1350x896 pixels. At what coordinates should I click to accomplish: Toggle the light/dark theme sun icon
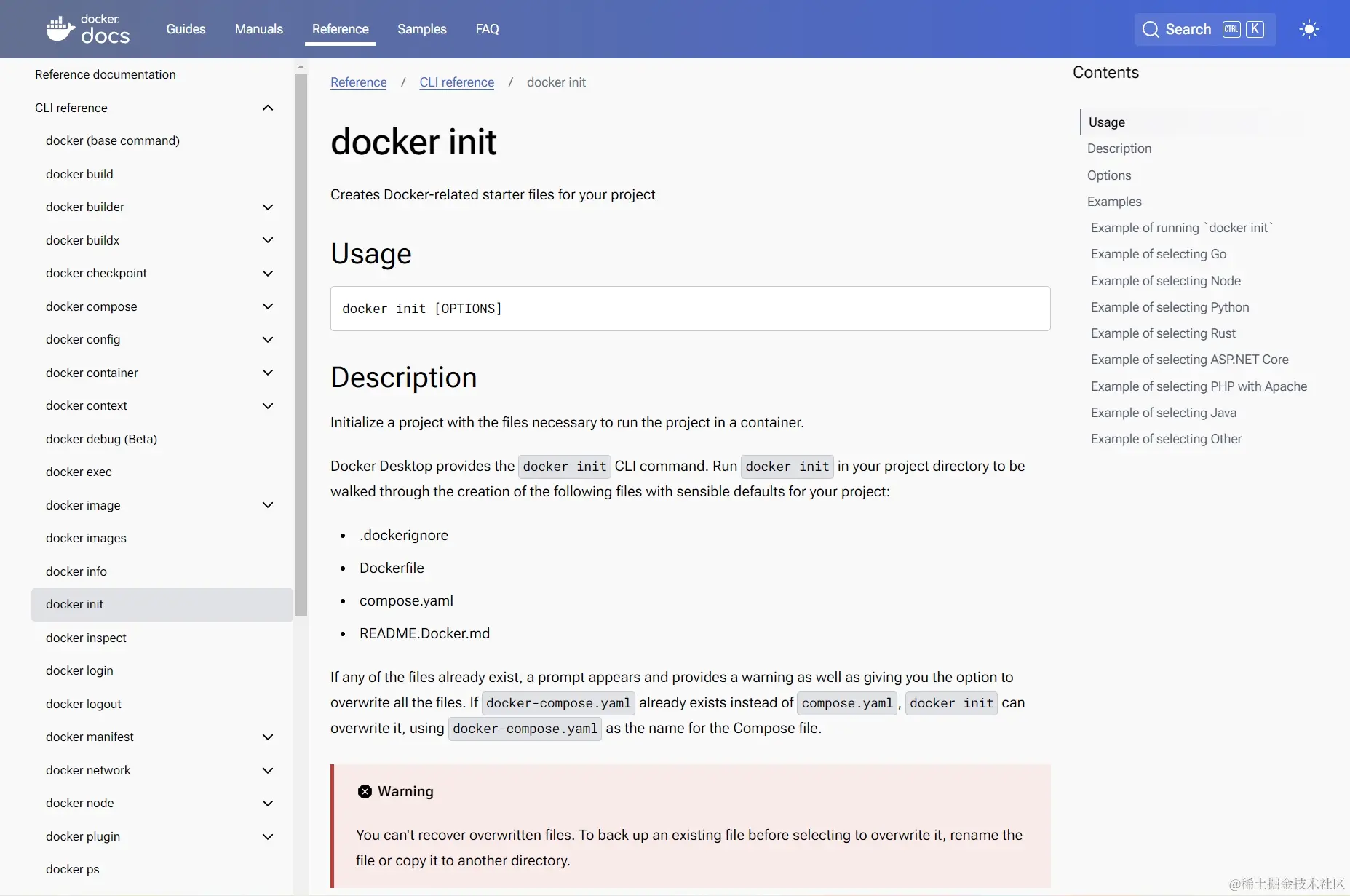click(1309, 29)
